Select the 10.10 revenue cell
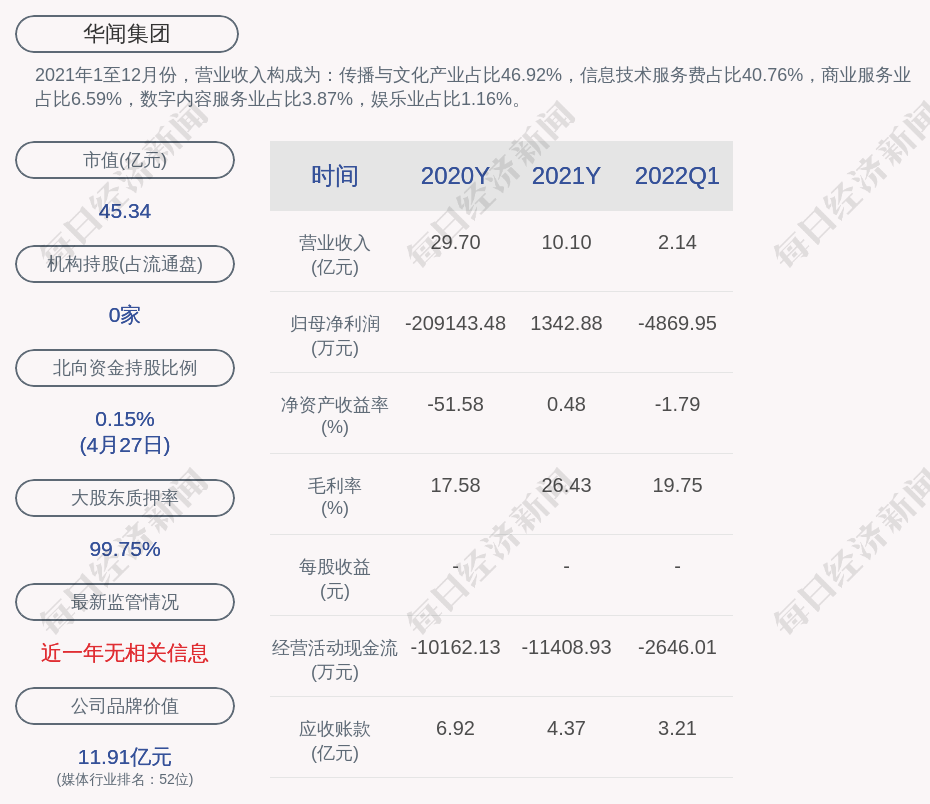The height and width of the screenshot is (804, 930). click(x=566, y=243)
